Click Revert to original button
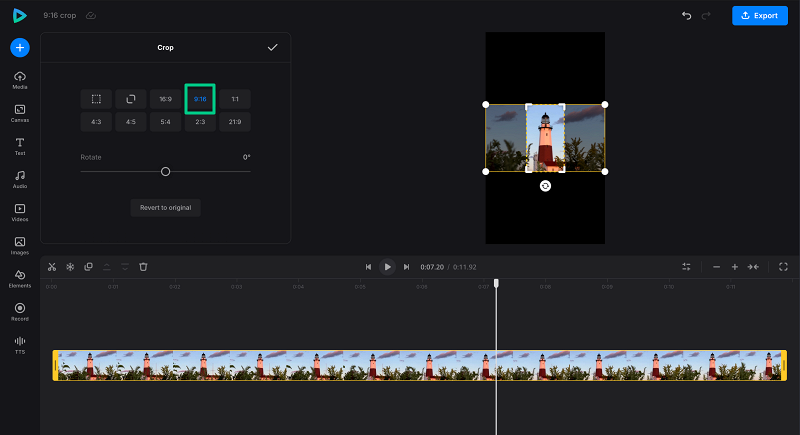The width and height of the screenshot is (800, 435). coord(165,208)
